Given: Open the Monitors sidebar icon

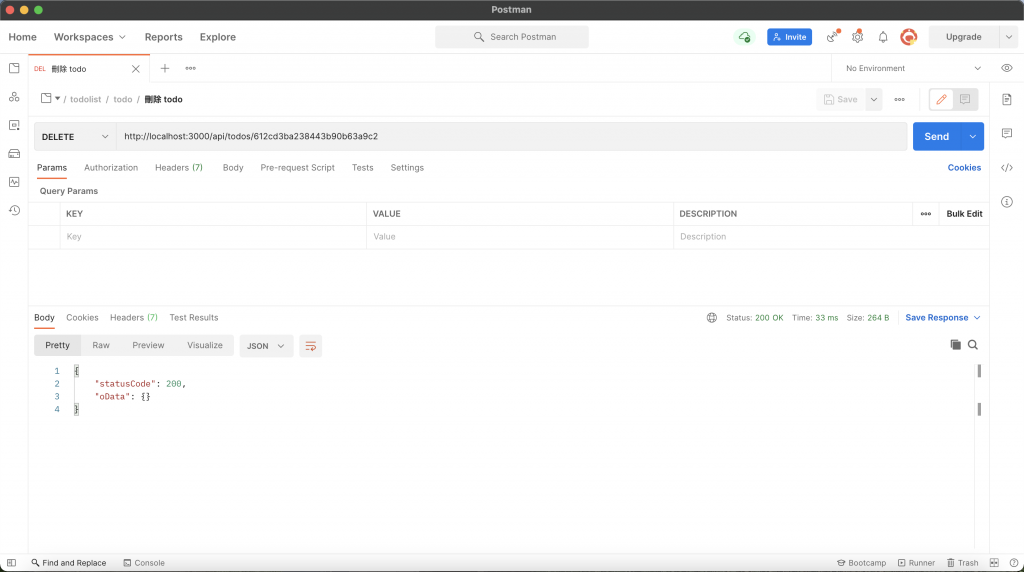Looking at the screenshot, I should [x=14, y=182].
